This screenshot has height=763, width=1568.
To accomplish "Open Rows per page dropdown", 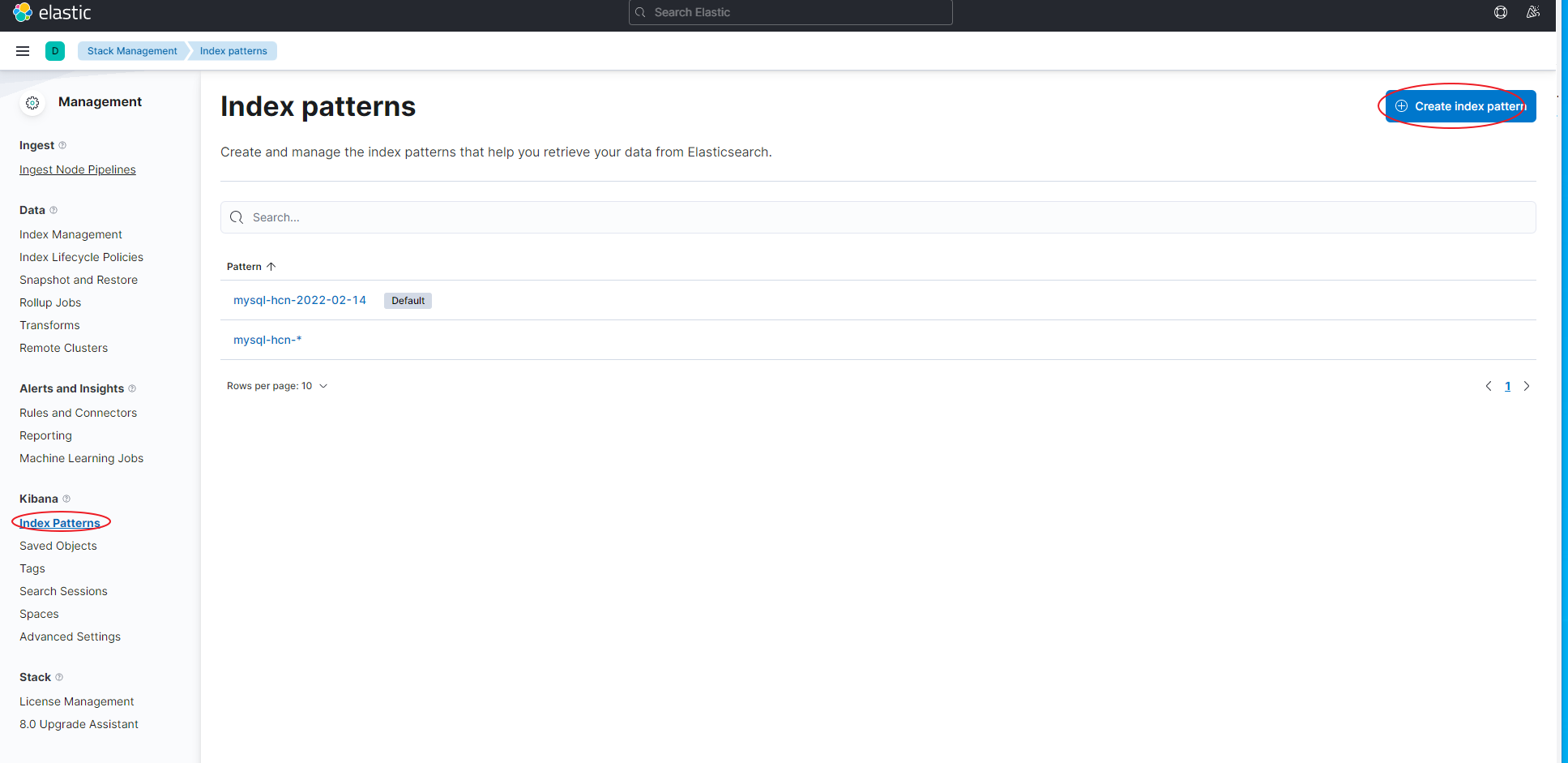I will (277, 386).
